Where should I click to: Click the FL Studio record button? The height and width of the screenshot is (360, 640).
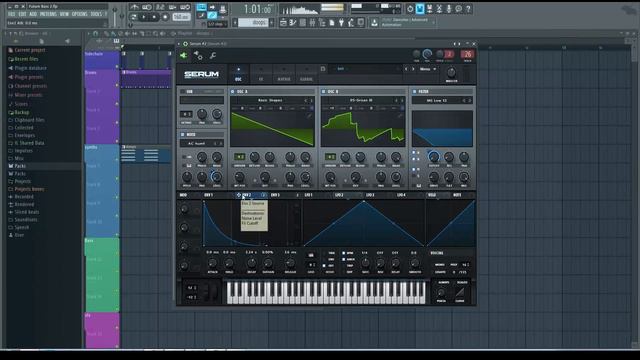point(165,17)
